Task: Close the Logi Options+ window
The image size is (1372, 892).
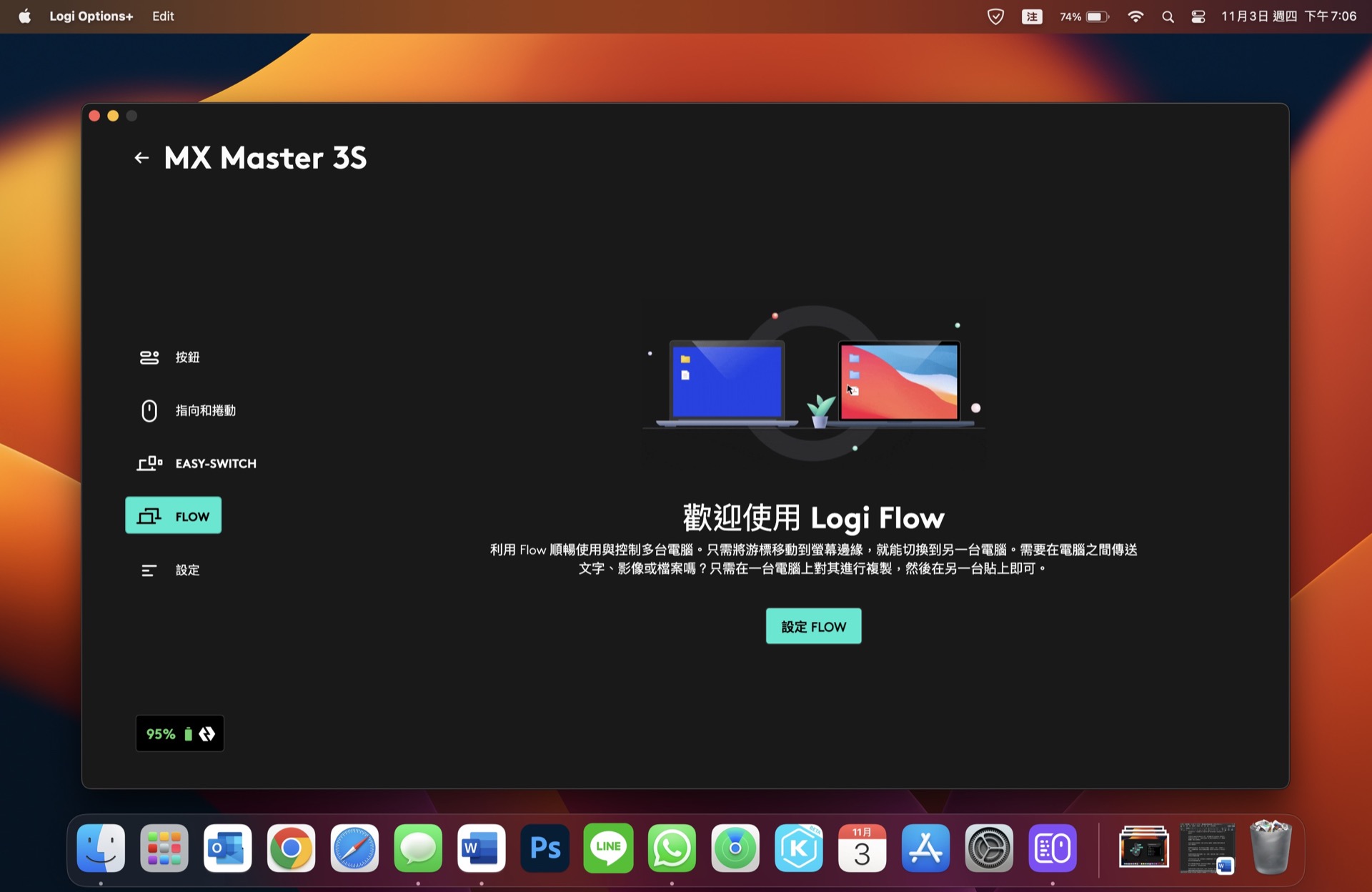Action: point(94,116)
